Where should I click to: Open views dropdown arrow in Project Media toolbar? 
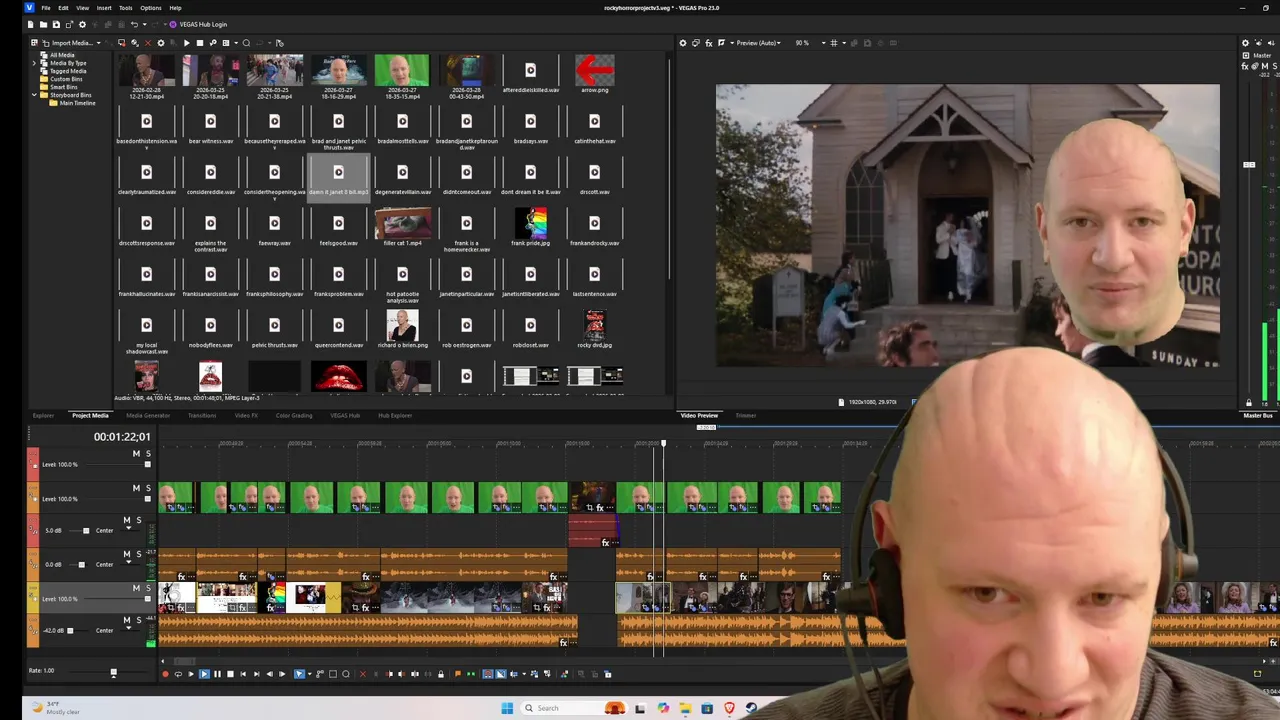[236, 43]
